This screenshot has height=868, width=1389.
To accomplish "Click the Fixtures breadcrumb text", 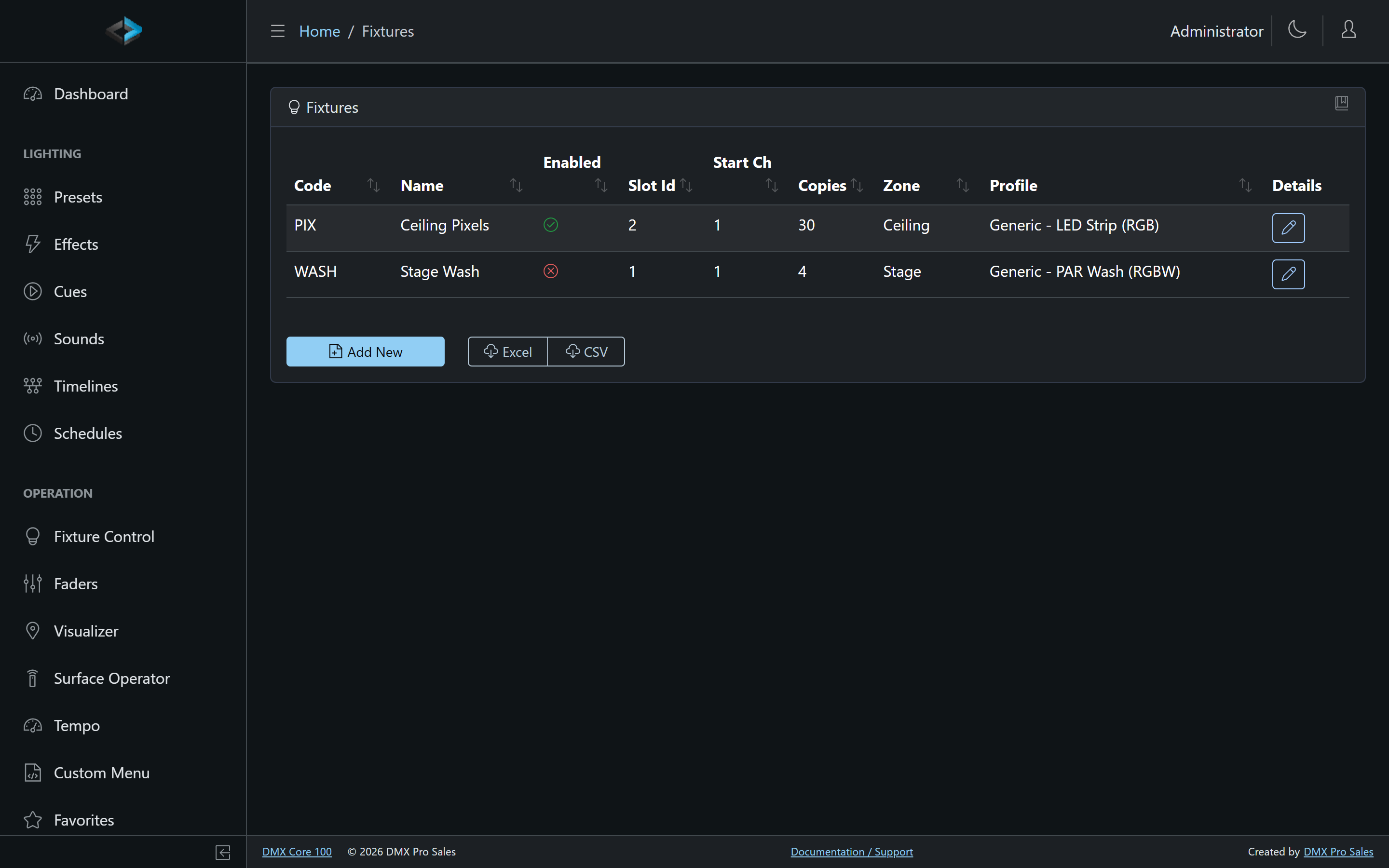I will [x=387, y=31].
